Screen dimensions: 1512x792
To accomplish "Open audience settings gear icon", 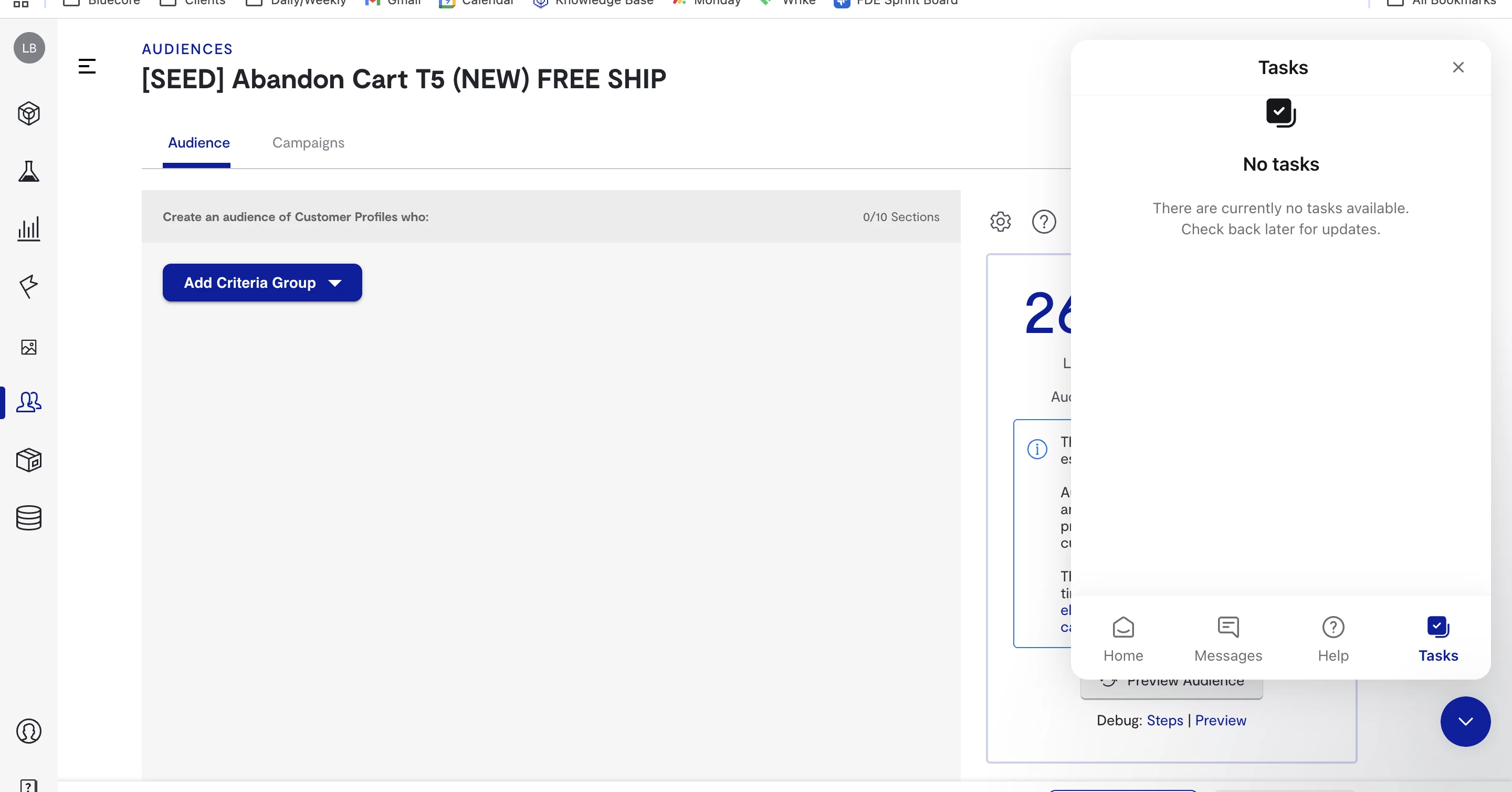I will pyautogui.click(x=1000, y=221).
